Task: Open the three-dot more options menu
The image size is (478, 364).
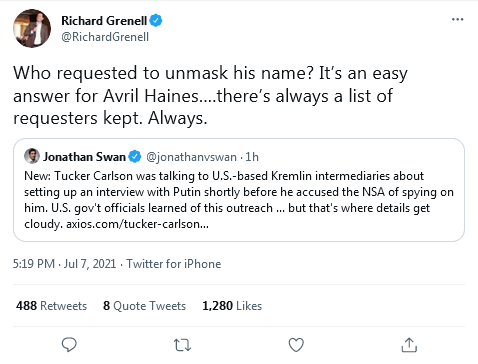Action: (x=457, y=19)
